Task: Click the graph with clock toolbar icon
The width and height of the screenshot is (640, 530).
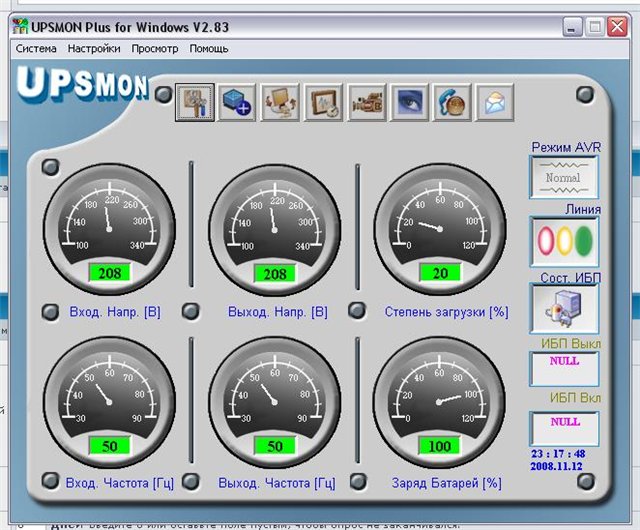Action: coord(324,102)
